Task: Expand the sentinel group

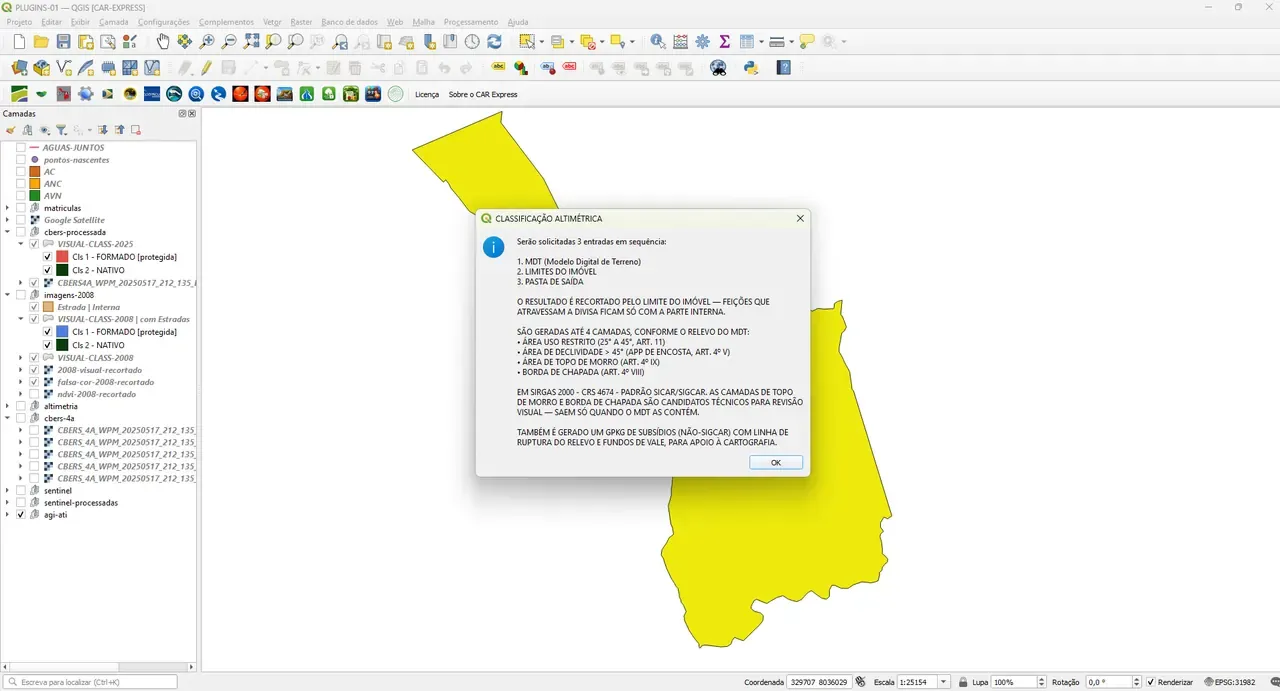Action: (8, 491)
